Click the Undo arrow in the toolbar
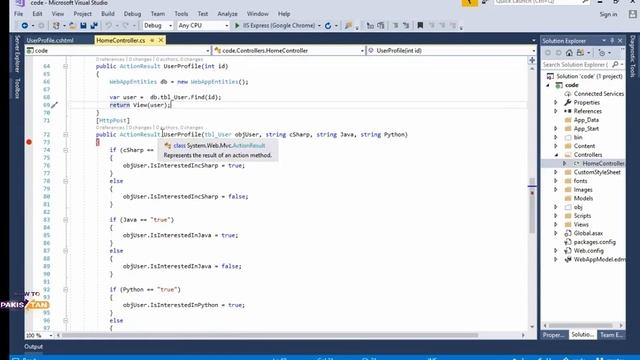This screenshot has width=640, height=360. pos(108,26)
